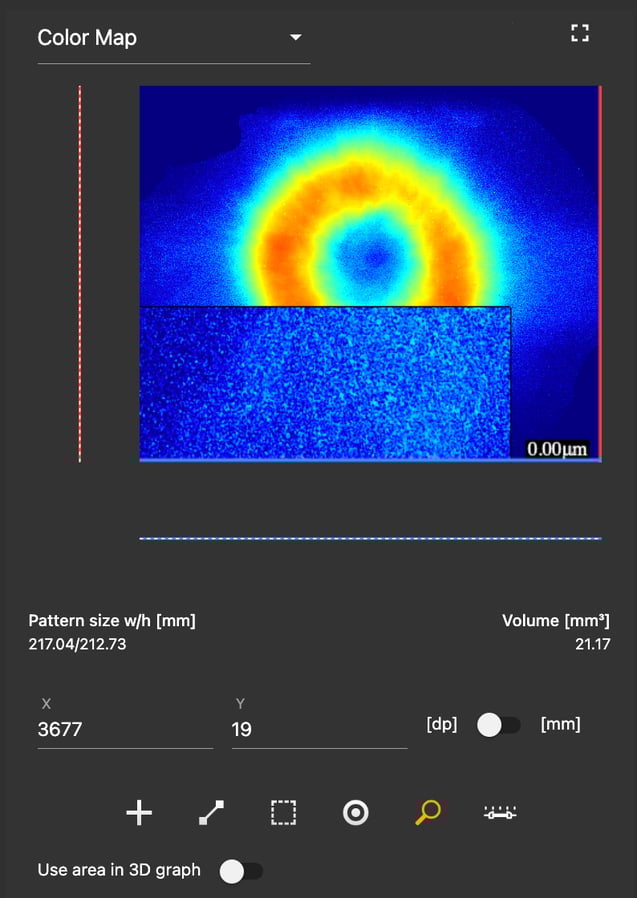637x898 pixels.
Task: Choose the line profile tool
Action: coord(211,813)
